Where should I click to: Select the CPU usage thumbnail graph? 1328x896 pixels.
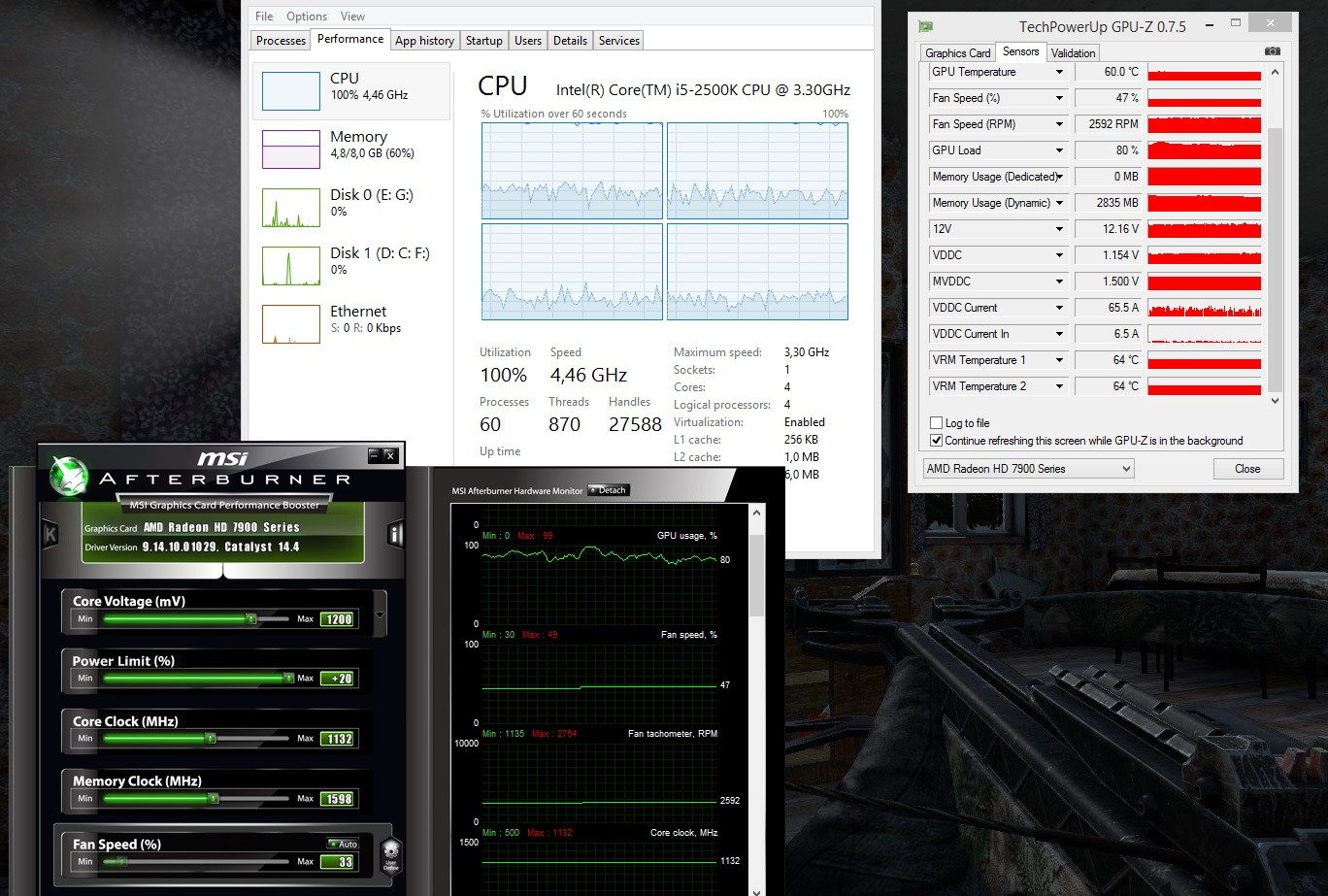pyautogui.click(x=290, y=91)
